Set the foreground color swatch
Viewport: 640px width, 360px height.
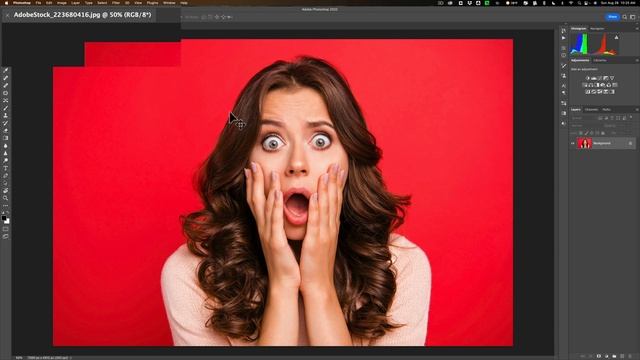pyautogui.click(x=4, y=218)
